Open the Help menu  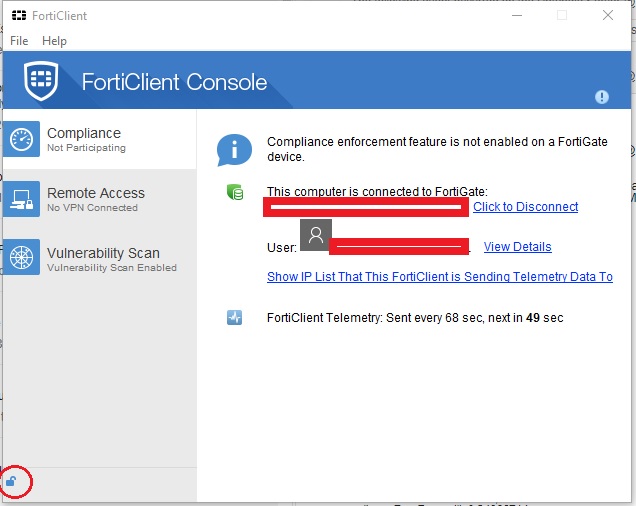(54, 41)
